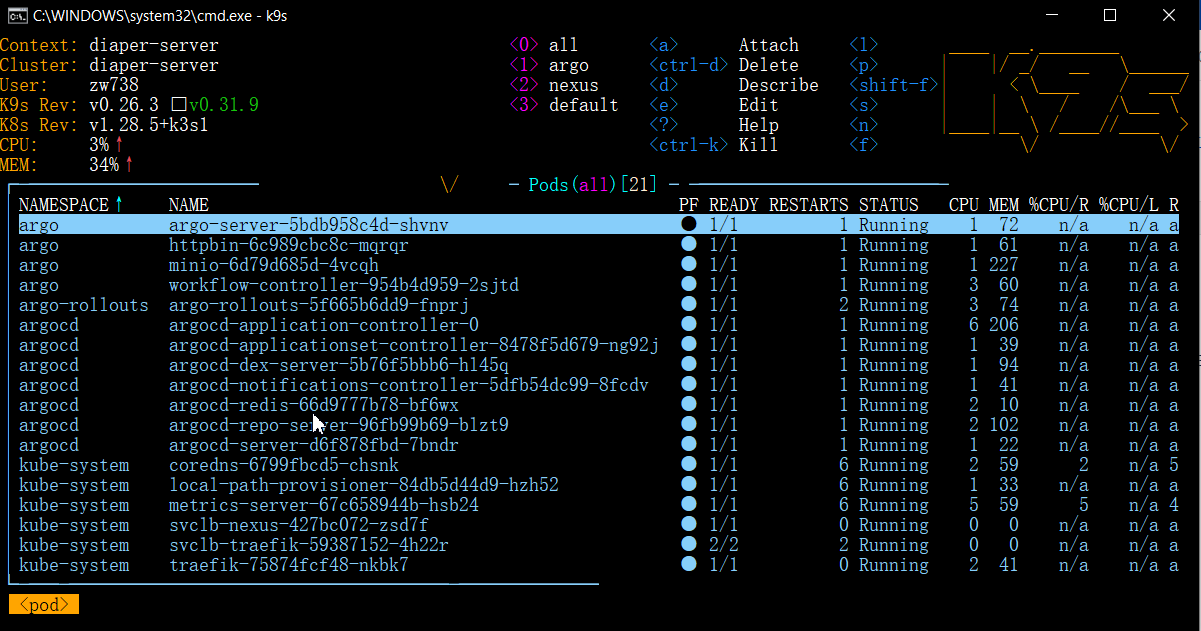Click the NAME column header
This screenshot has height=631, width=1201.
189,205
